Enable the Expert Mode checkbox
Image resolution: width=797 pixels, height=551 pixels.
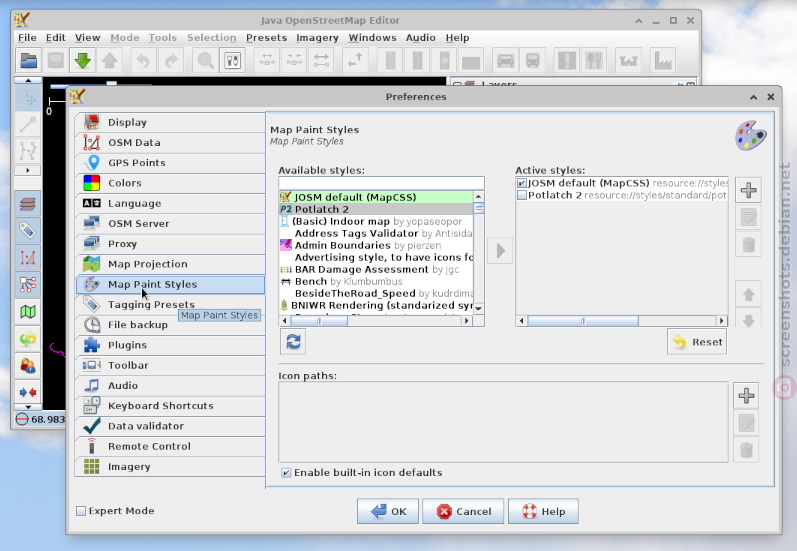tap(81, 511)
